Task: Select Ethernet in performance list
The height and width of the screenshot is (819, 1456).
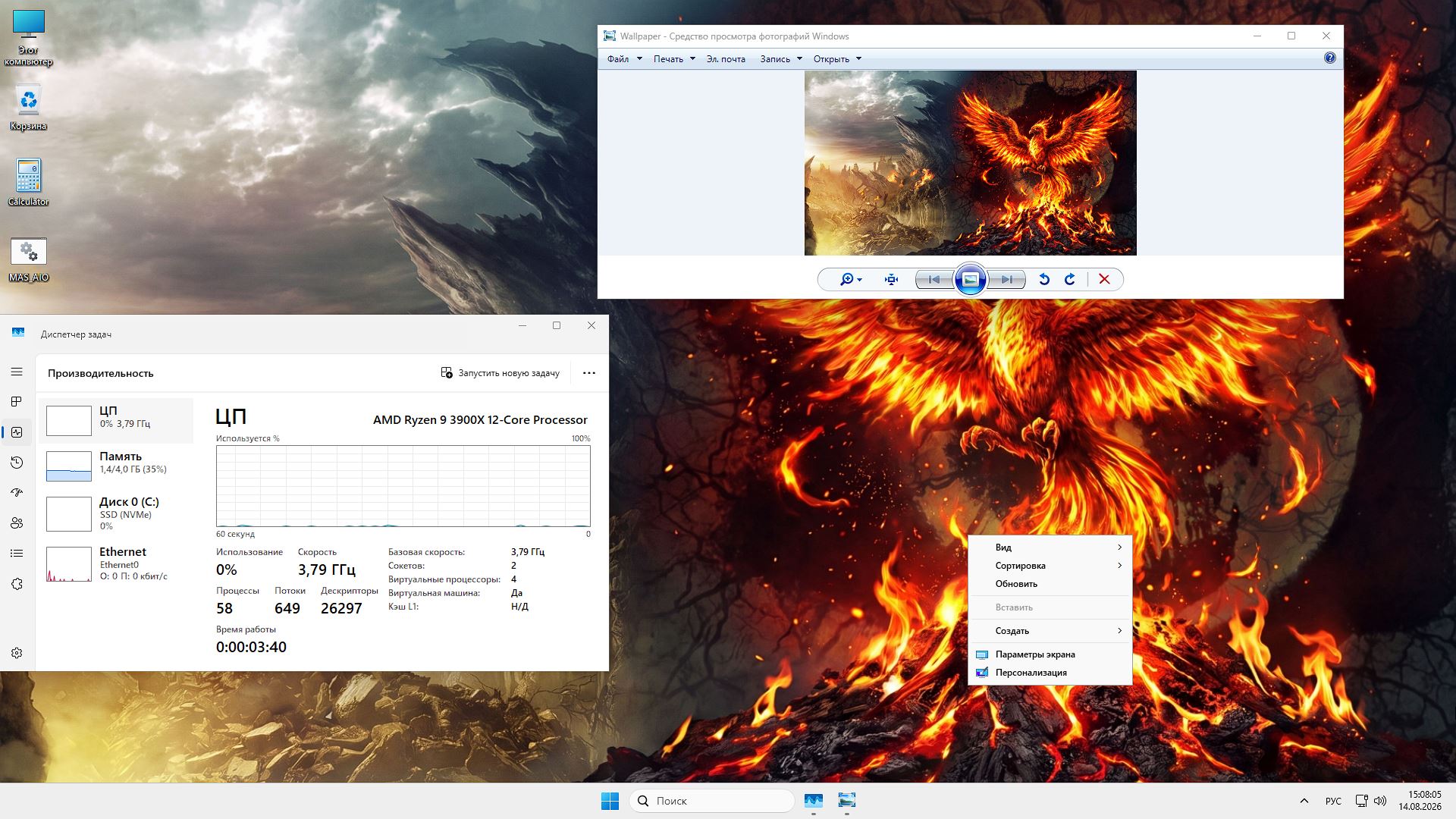Action: pos(116,564)
